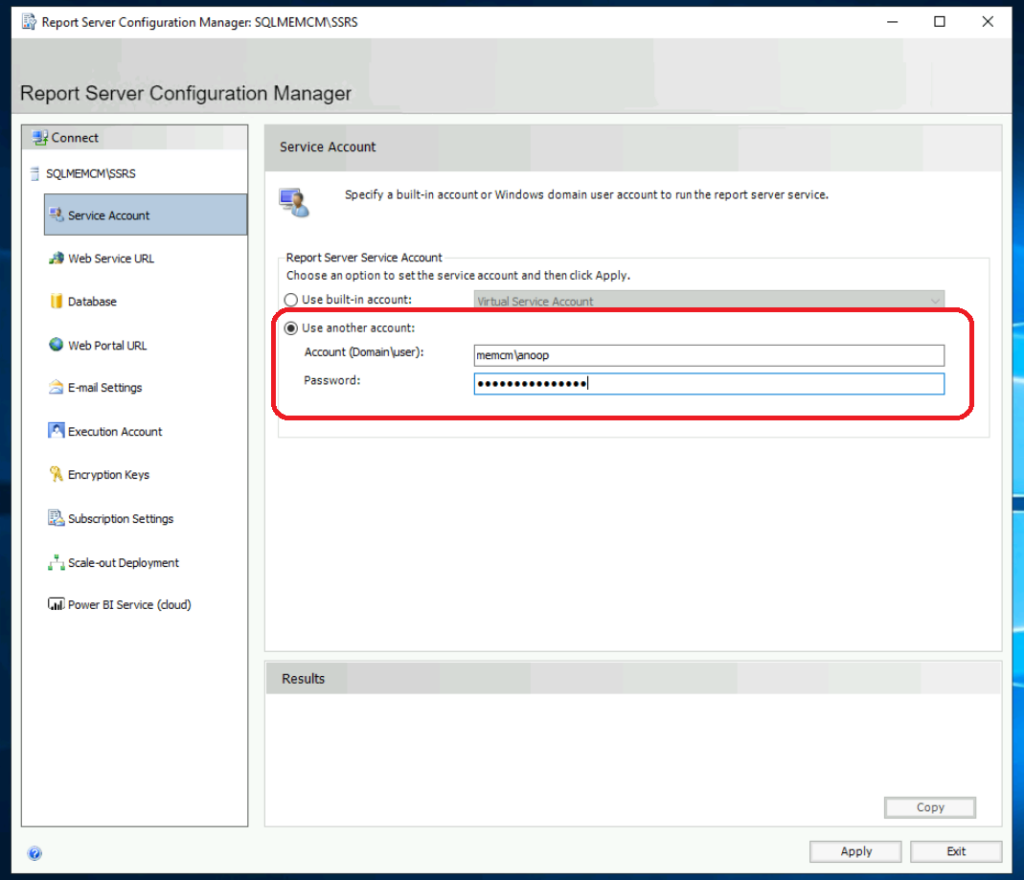
Task: Open the Virtual Service Account dropdown
Action: tap(709, 301)
